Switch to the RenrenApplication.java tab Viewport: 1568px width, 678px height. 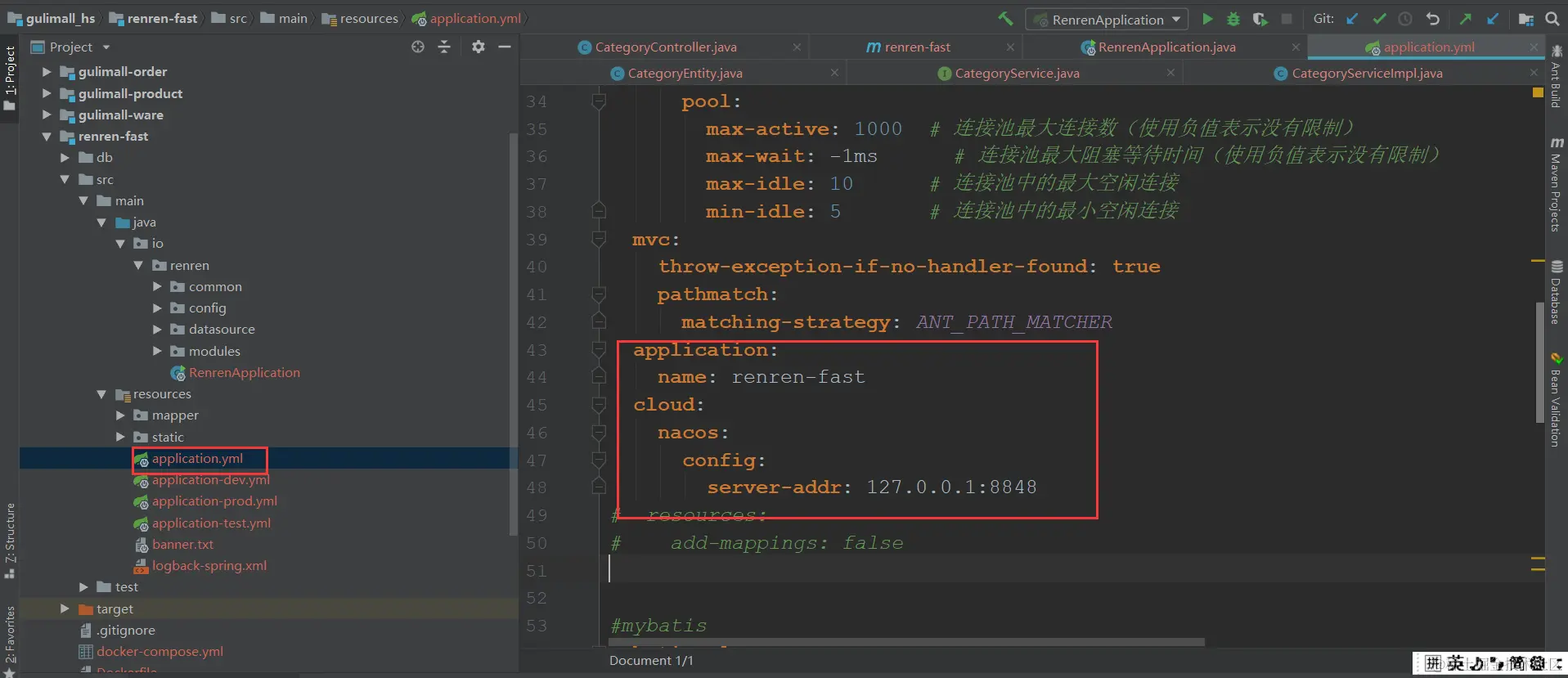click(1158, 47)
